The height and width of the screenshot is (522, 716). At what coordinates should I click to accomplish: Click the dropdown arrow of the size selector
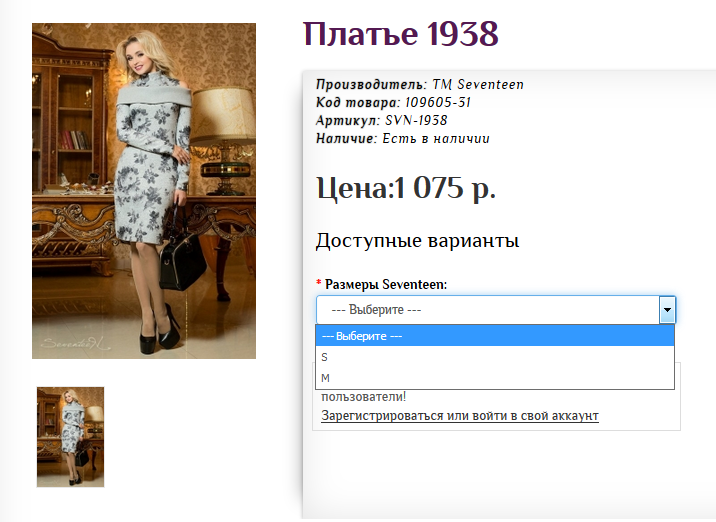[x=667, y=310]
